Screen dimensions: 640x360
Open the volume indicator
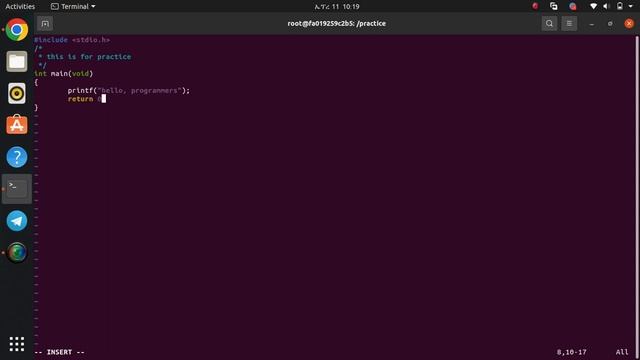coord(606,6)
